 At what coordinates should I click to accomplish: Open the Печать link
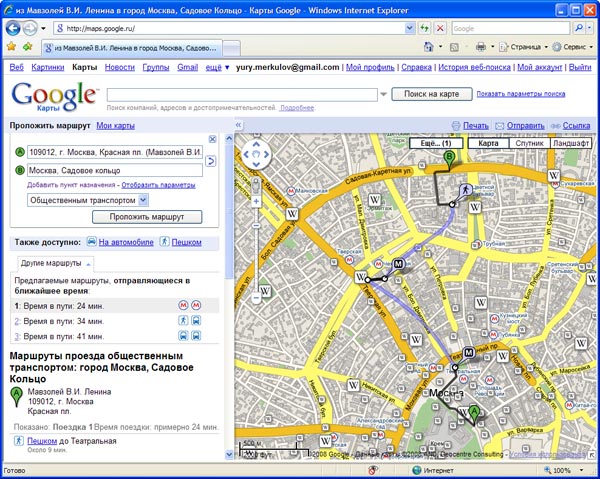click(476, 125)
